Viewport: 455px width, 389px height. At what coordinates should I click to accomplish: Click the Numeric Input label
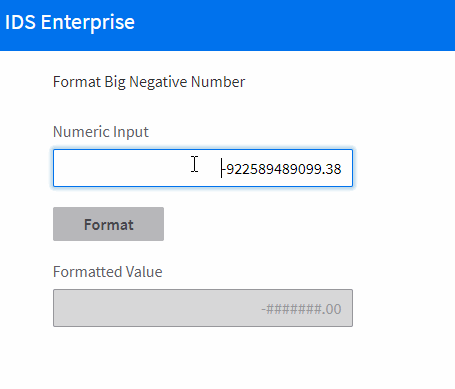(101, 132)
